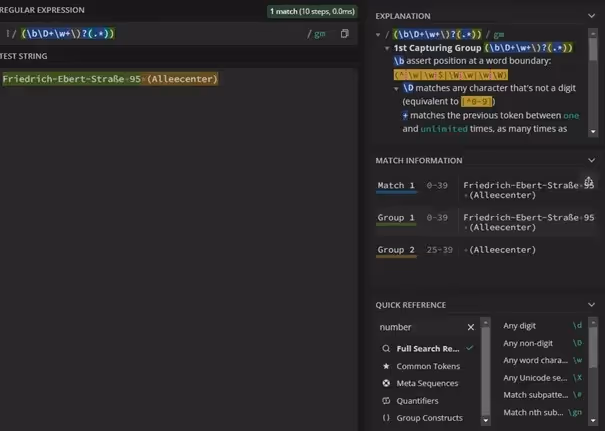Viewport: 605px width, 431px height.
Task: Collapse the Explanation panel
Action: point(591,16)
